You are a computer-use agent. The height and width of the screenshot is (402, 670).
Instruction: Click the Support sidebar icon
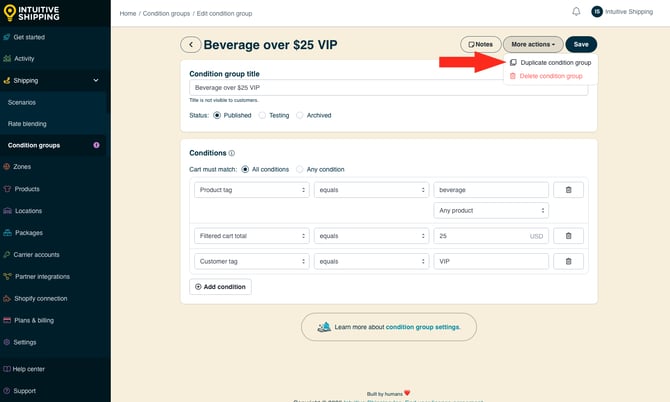point(6,391)
